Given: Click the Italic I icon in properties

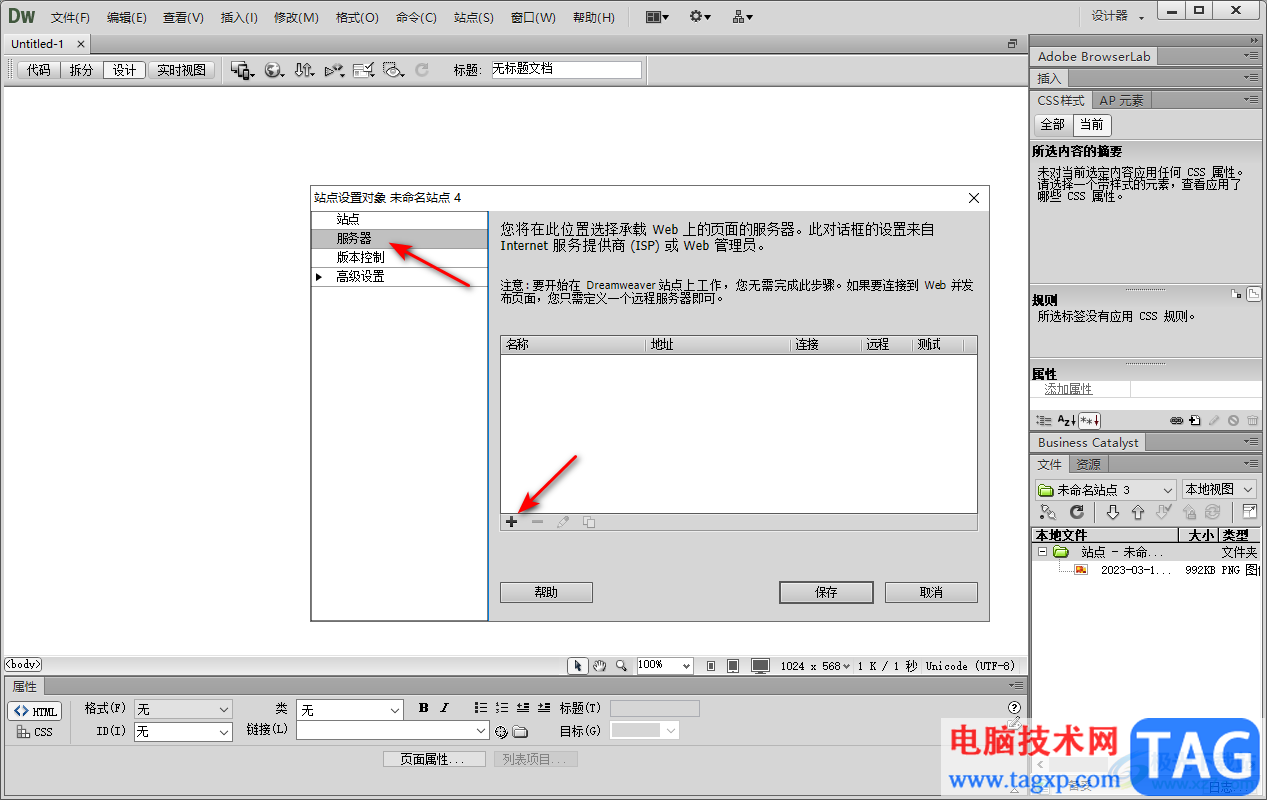Looking at the screenshot, I should point(445,708).
